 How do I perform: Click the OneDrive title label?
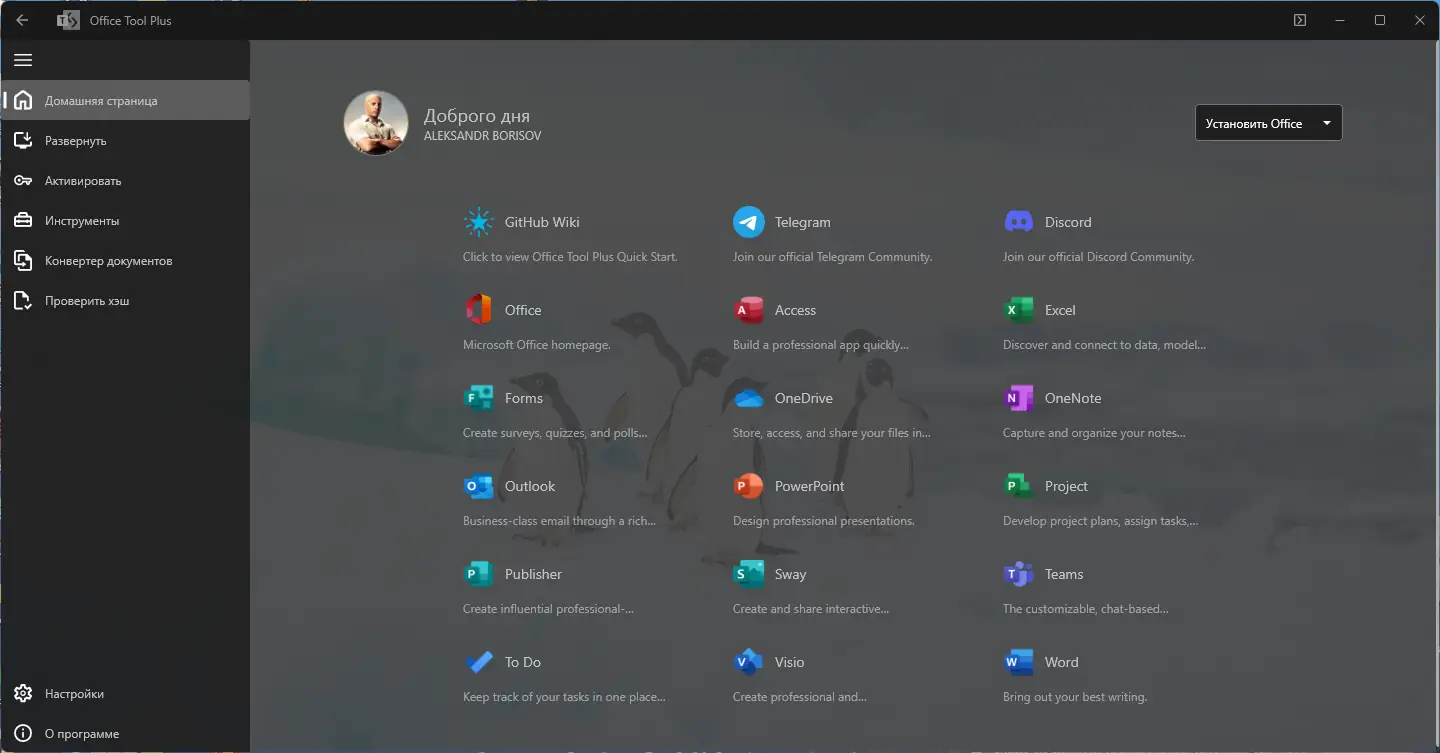tap(804, 398)
